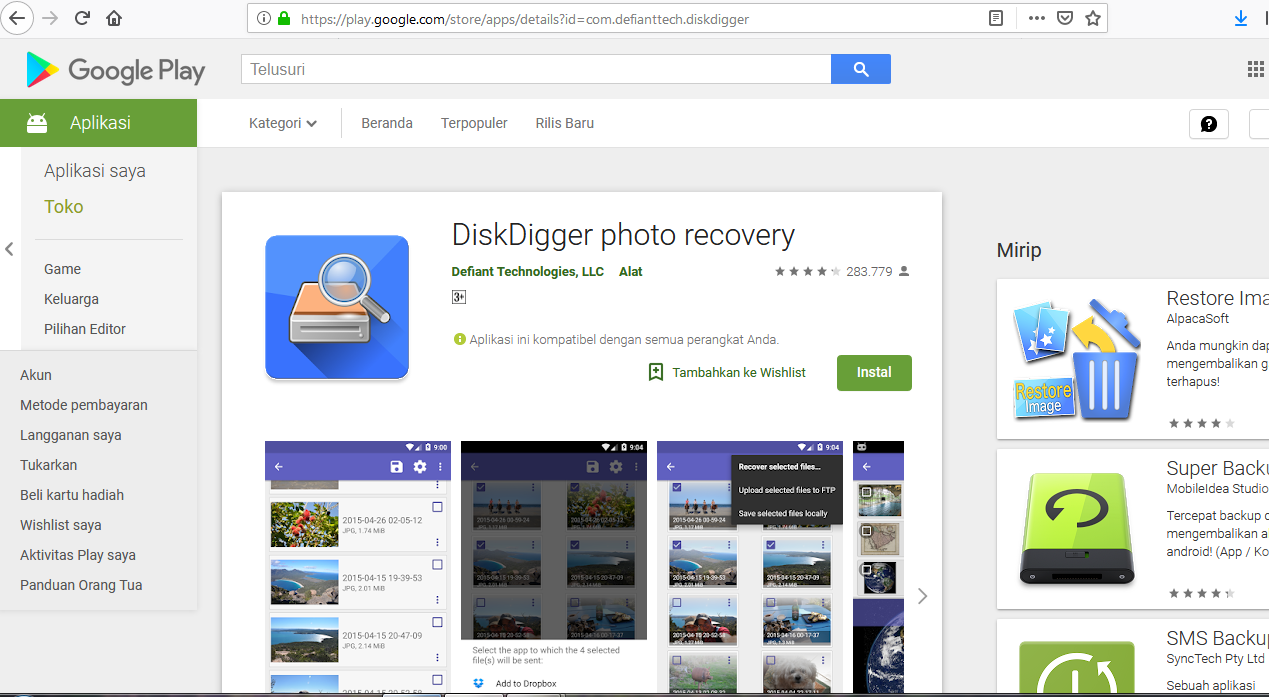This screenshot has height=697, width=1269.
Task: Open Pilihan Editor link
Action: click(85, 329)
